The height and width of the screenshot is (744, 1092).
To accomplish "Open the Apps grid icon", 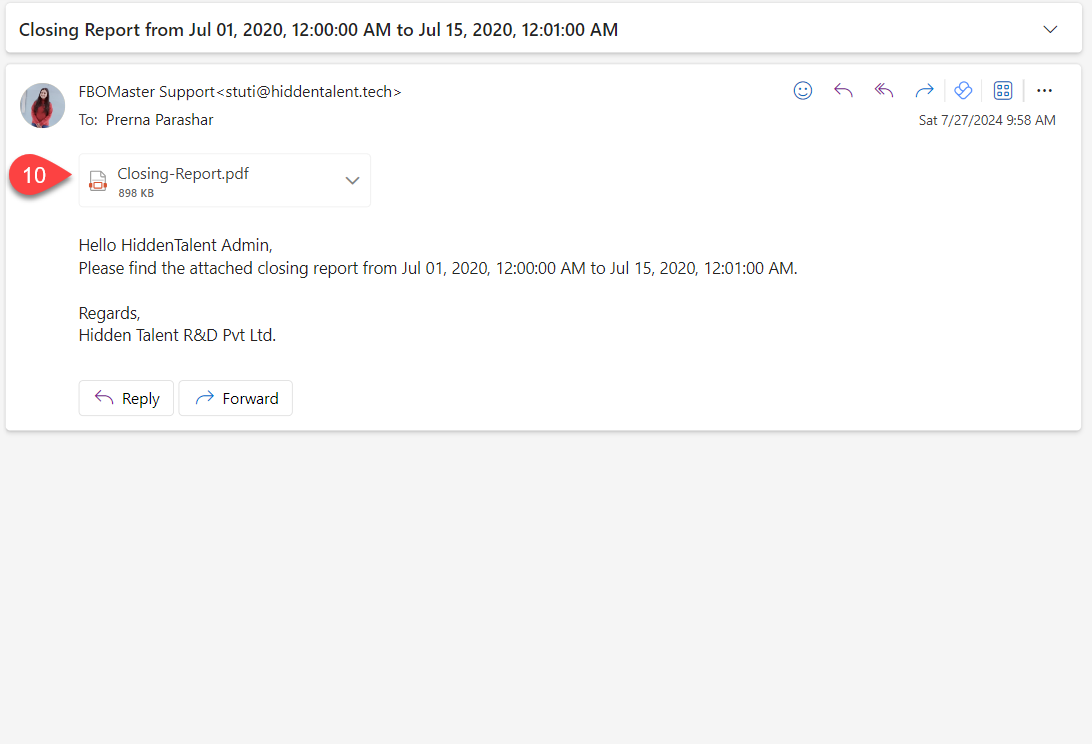I will (1003, 91).
